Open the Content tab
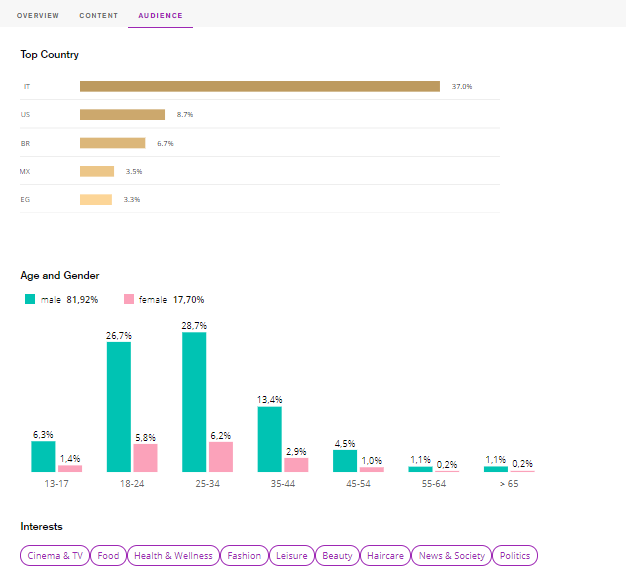The width and height of the screenshot is (626, 576). pos(98,16)
